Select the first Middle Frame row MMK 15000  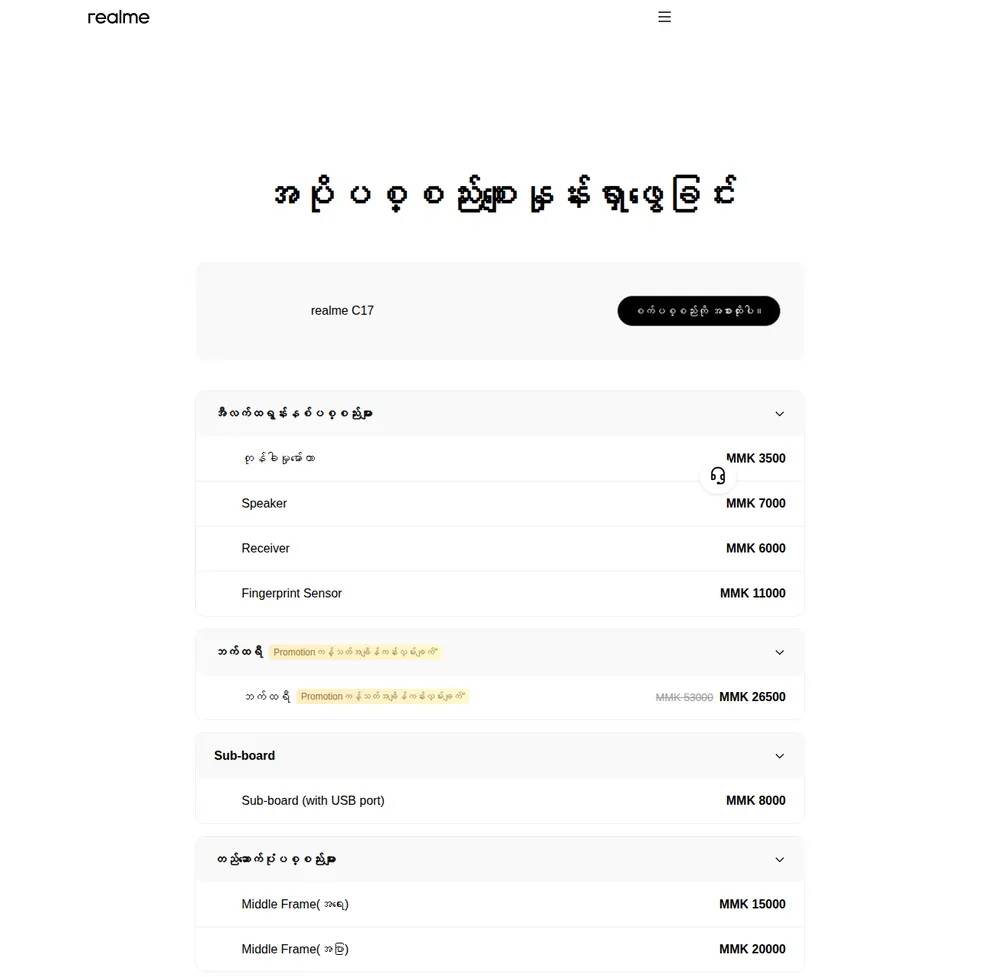coord(500,904)
